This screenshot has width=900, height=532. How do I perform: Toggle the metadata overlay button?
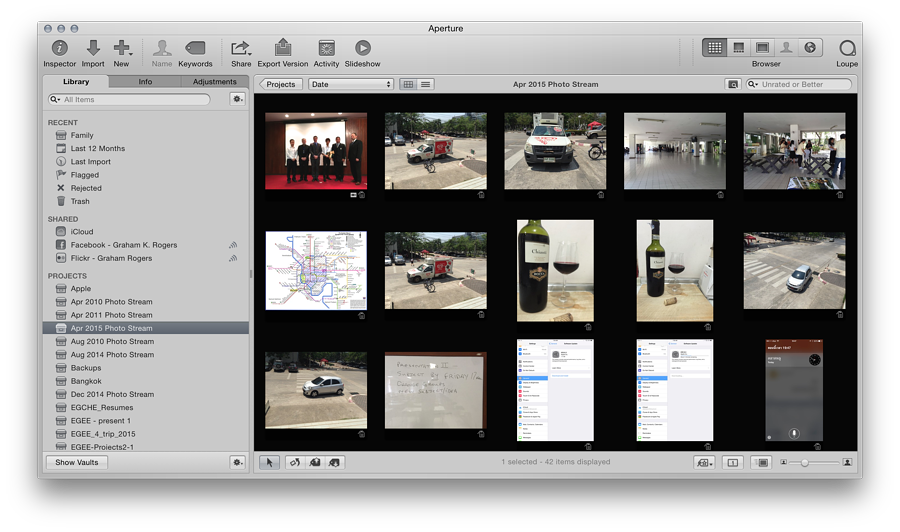point(761,463)
